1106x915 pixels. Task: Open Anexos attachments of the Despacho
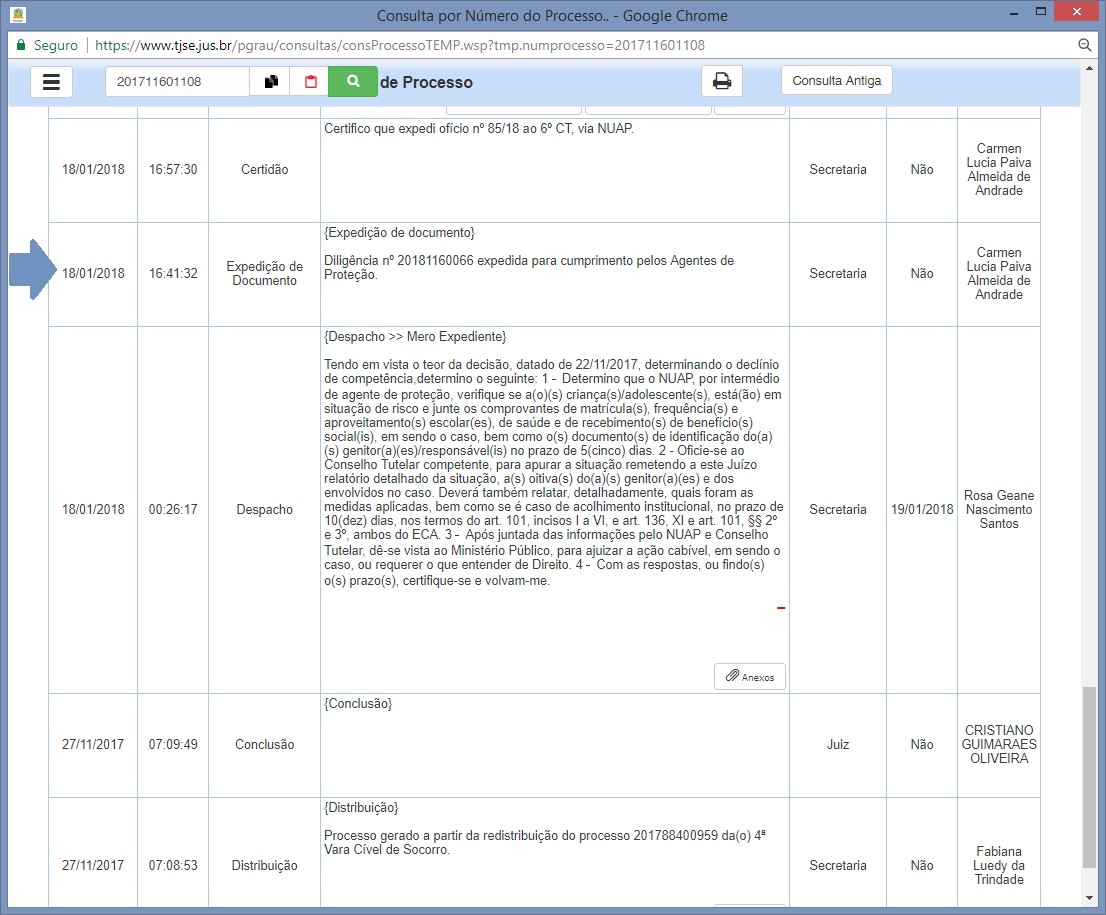(x=750, y=677)
